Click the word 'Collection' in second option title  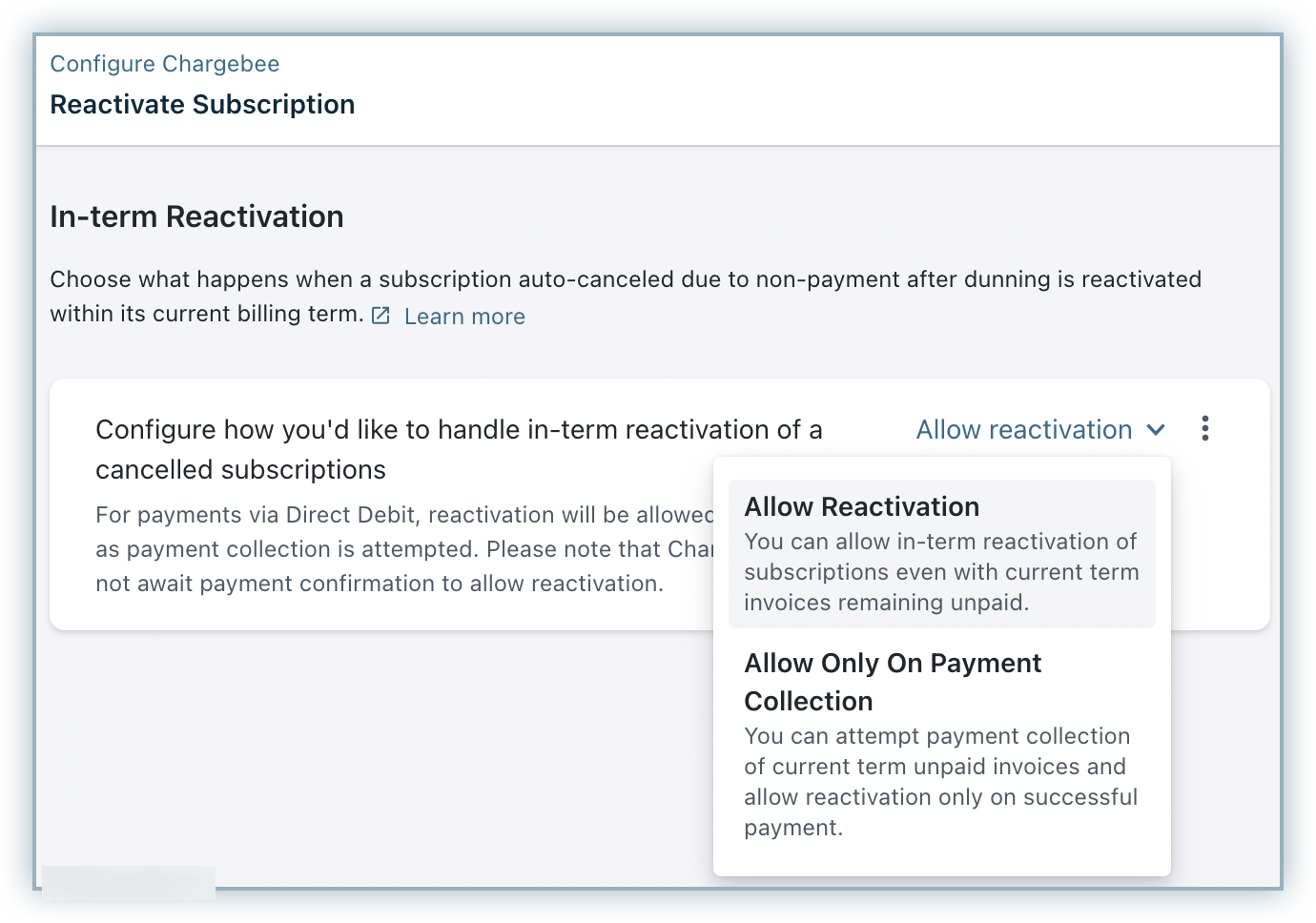(809, 702)
